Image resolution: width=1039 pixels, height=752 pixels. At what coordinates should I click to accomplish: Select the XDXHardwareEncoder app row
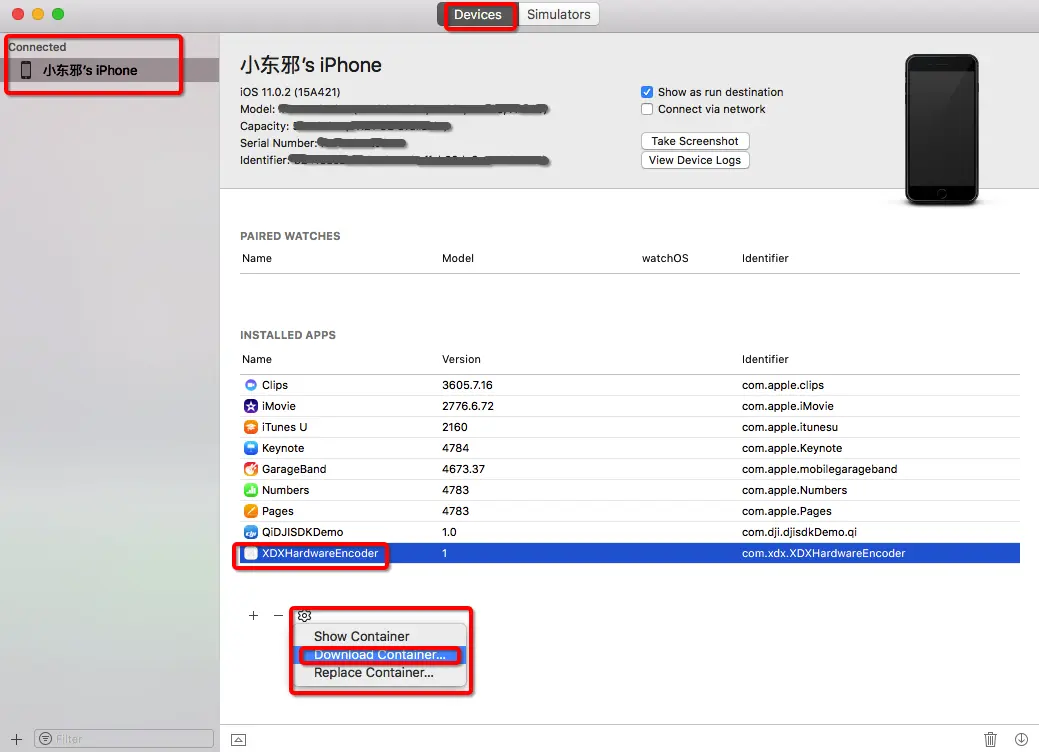(629, 553)
